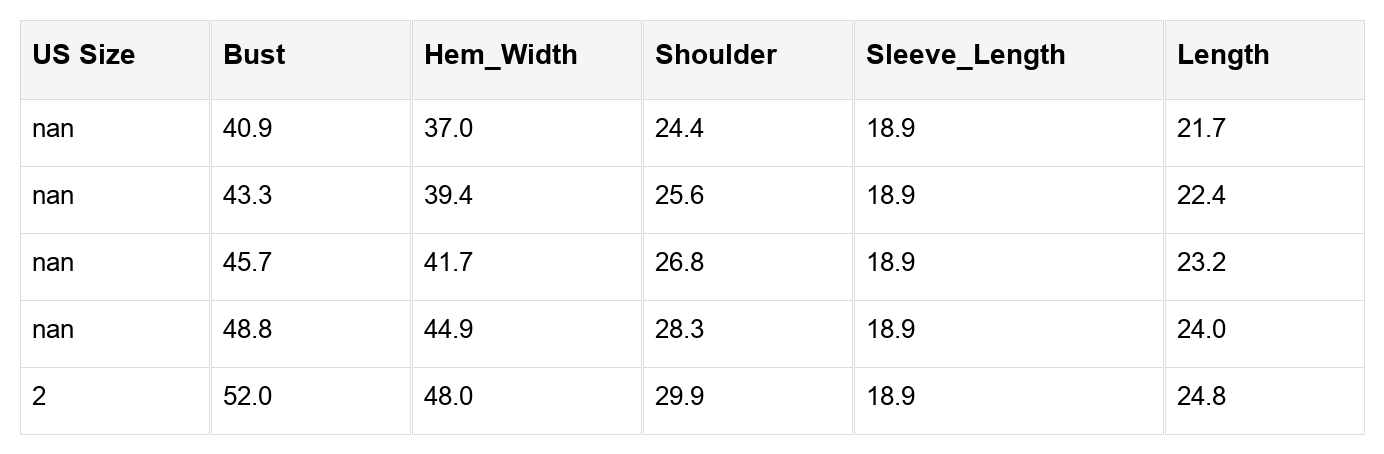Select the Shoulder column header
The image size is (1384, 454).
(x=716, y=55)
